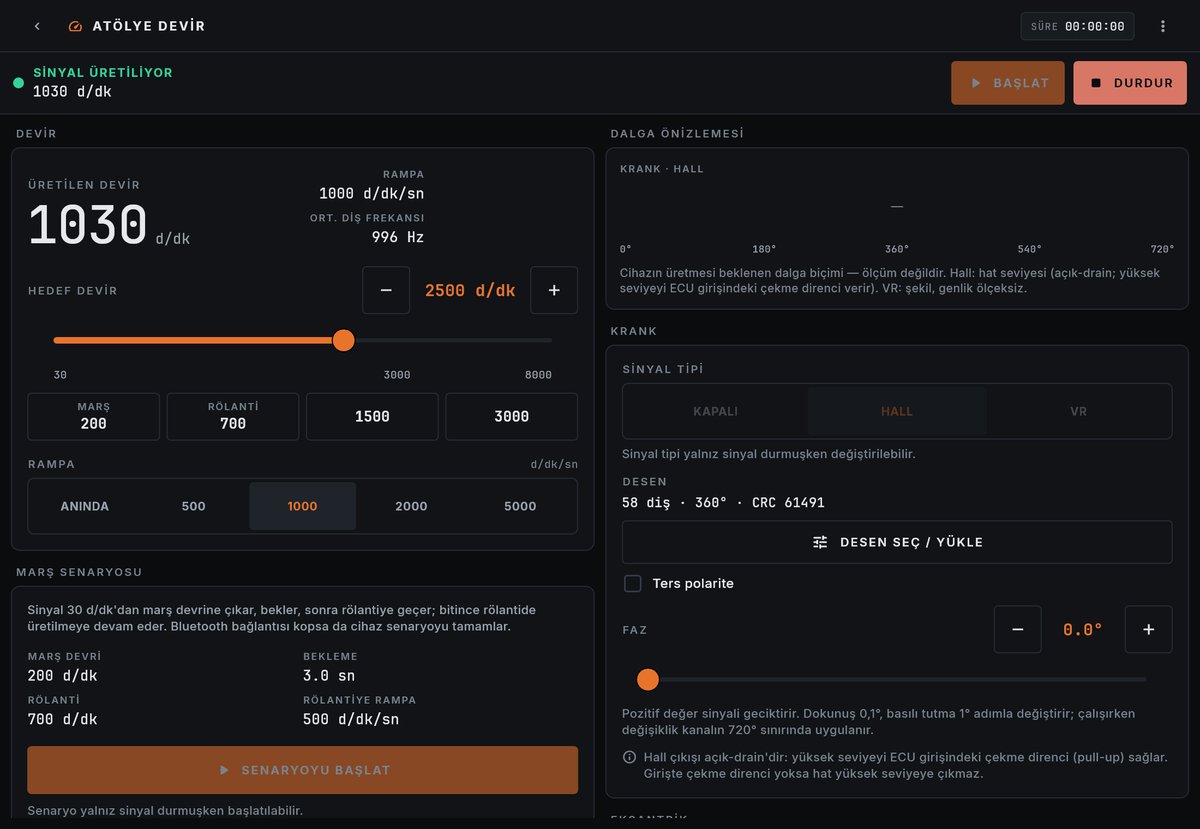Viewport: 1200px width, 829px height.
Task: Stop signal with the DURDUR button
Action: 1130,83
